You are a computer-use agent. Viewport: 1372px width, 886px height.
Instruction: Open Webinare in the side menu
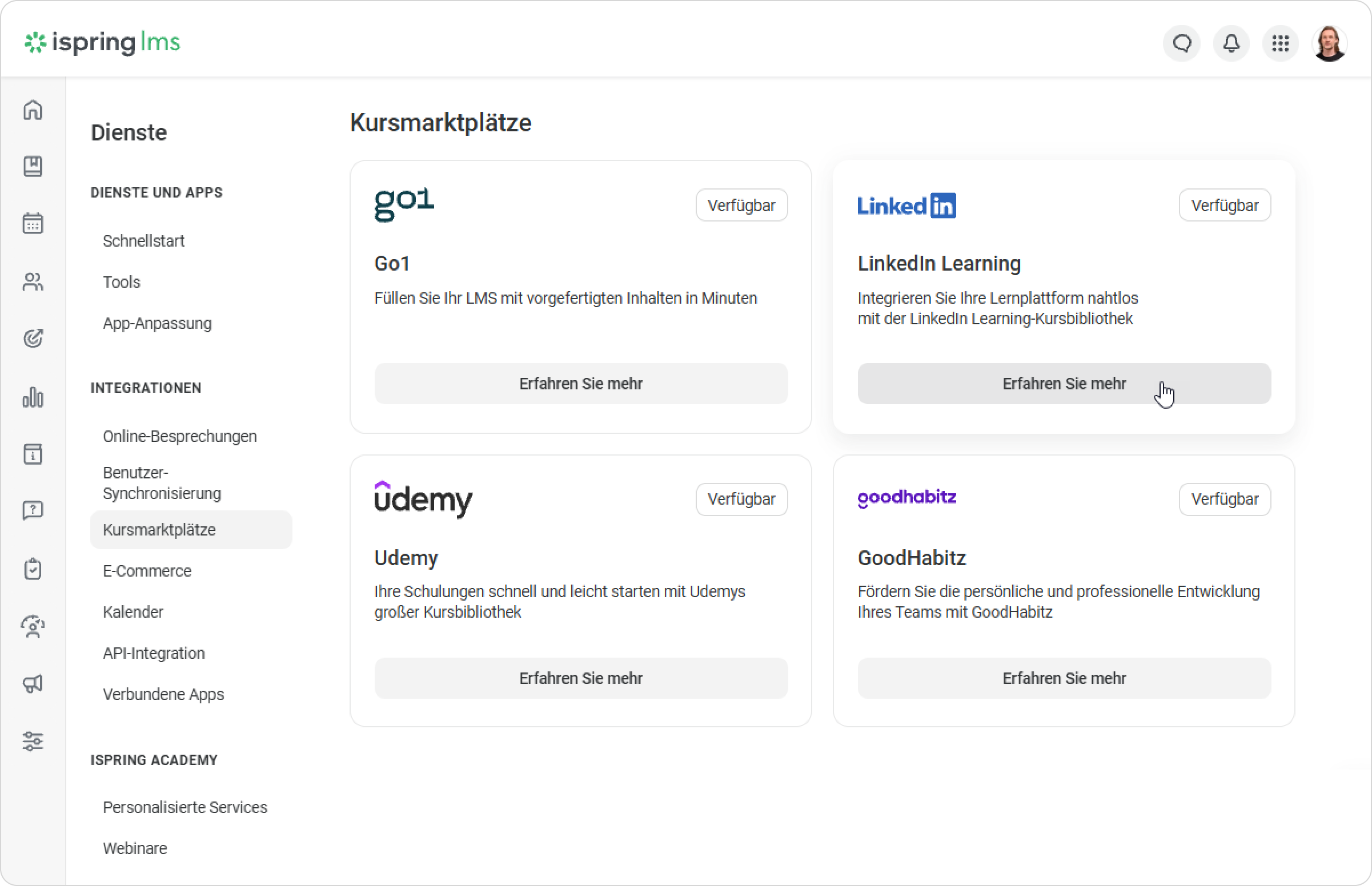(x=135, y=848)
